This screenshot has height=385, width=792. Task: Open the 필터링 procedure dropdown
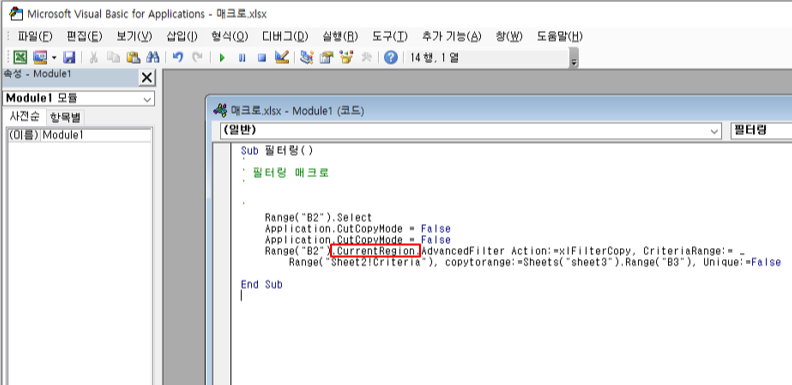(761, 131)
